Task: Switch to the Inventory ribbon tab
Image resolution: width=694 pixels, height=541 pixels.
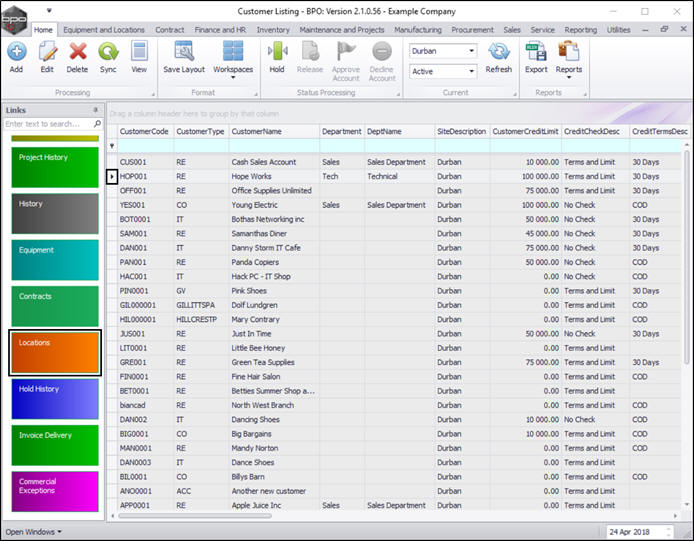Action: point(273,30)
